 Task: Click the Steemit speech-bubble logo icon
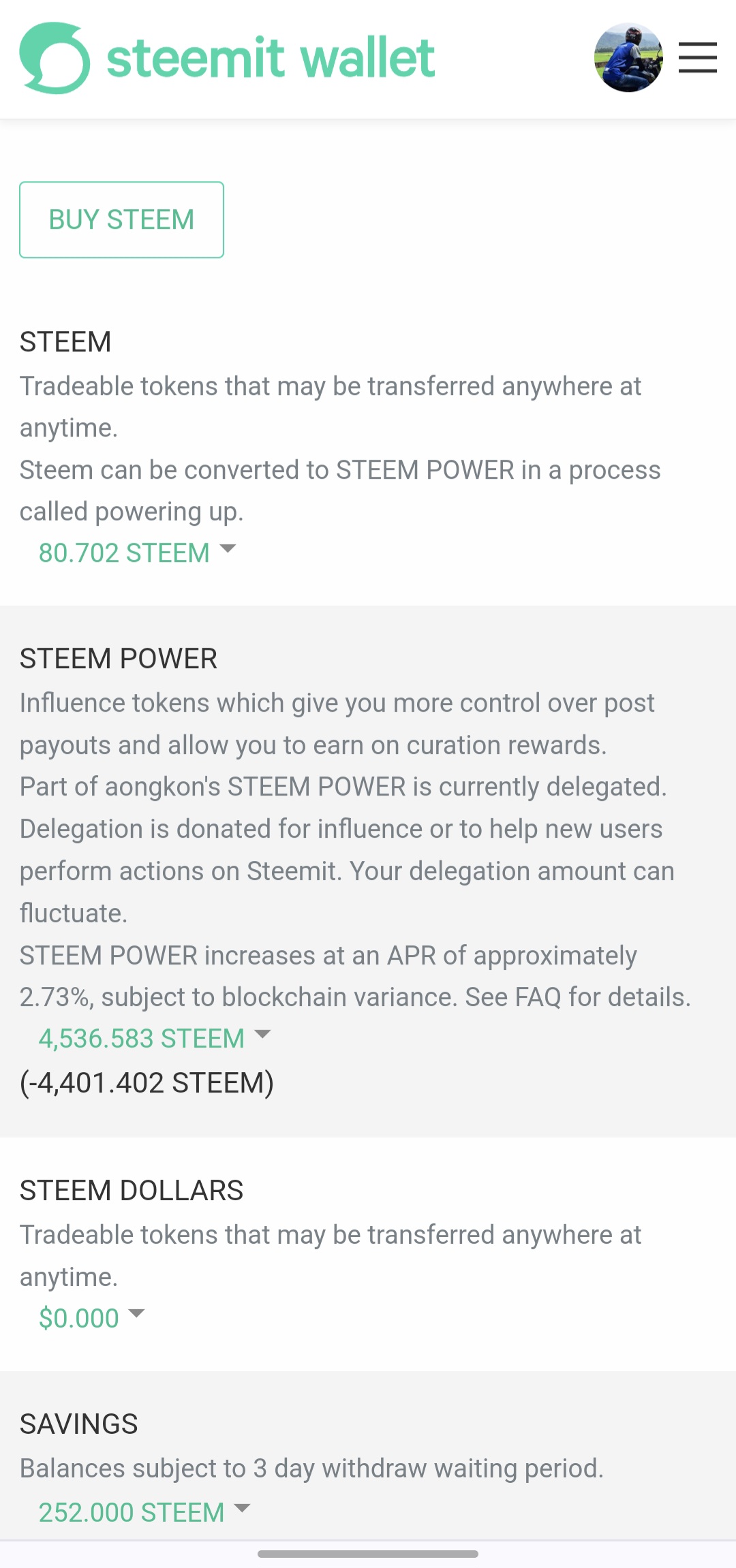click(x=55, y=58)
